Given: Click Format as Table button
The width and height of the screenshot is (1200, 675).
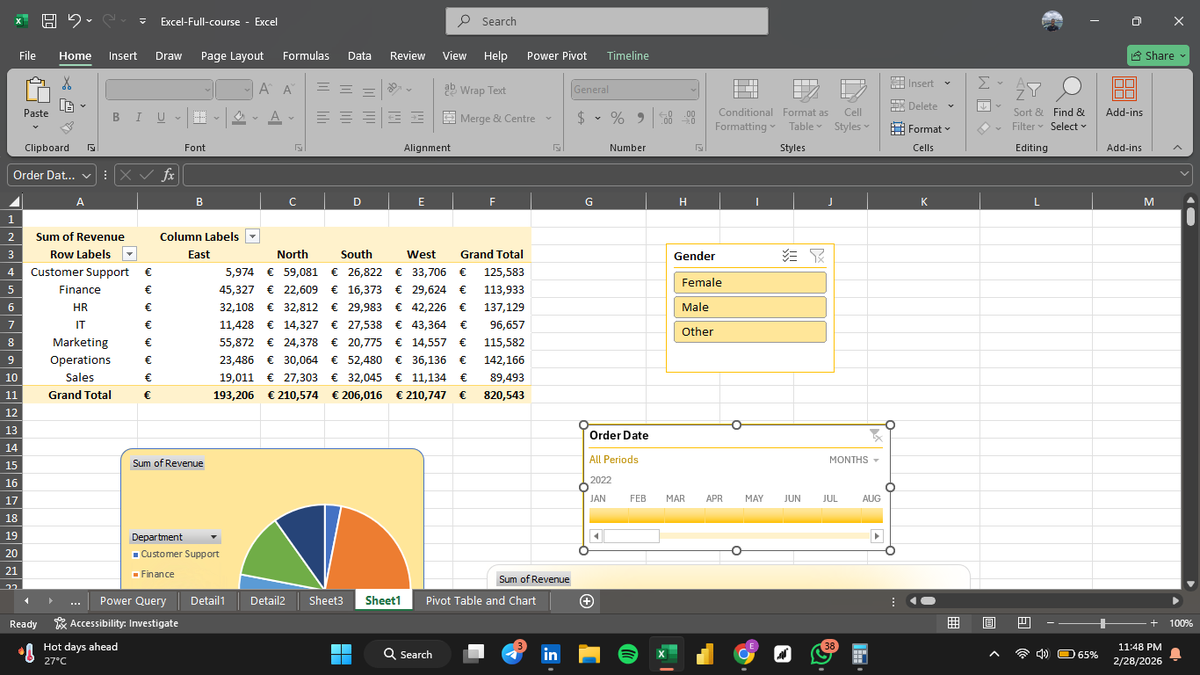Looking at the screenshot, I should click(x=804, y=104).
